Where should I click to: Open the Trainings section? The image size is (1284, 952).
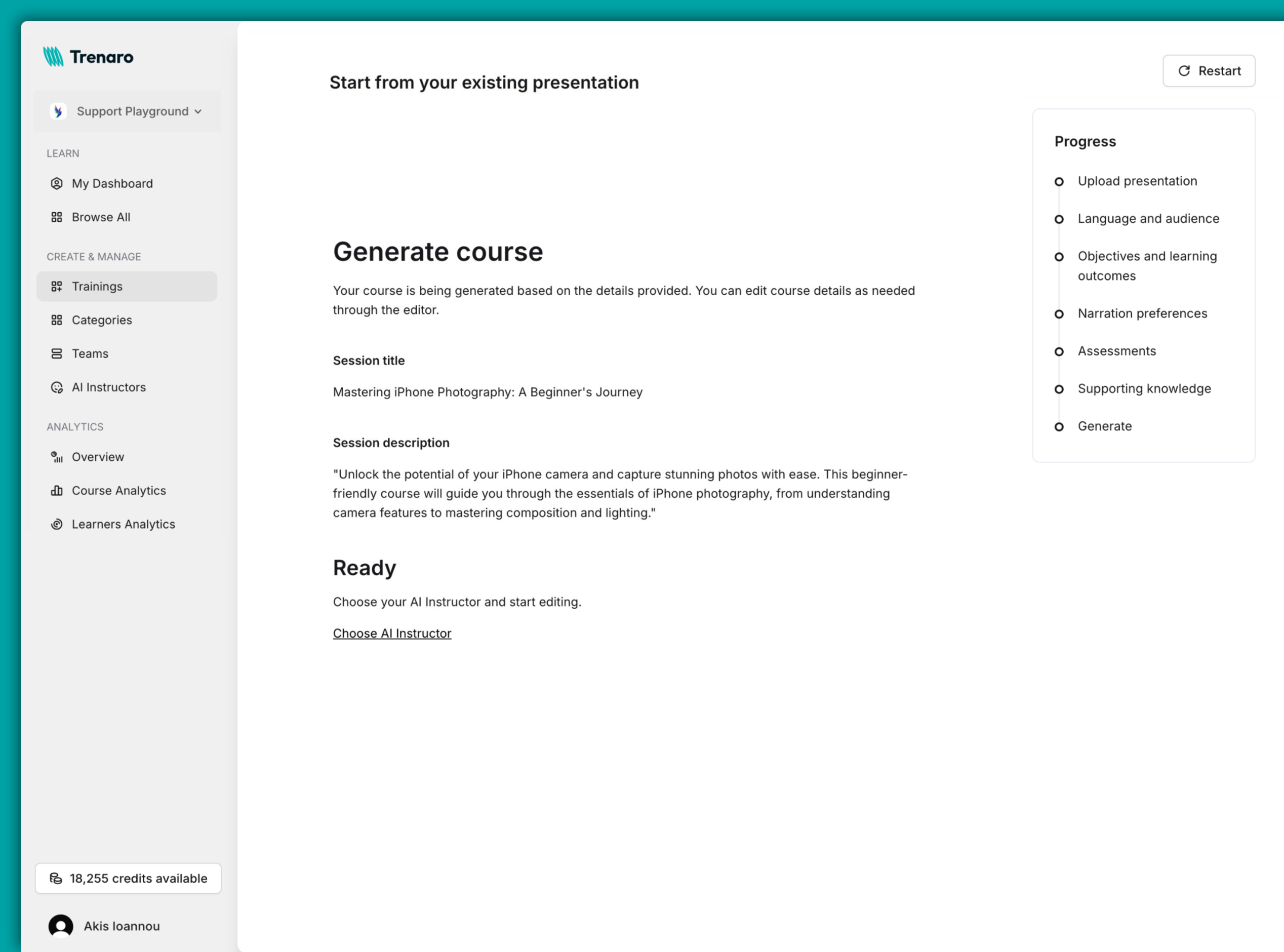(x=96, y=287)
